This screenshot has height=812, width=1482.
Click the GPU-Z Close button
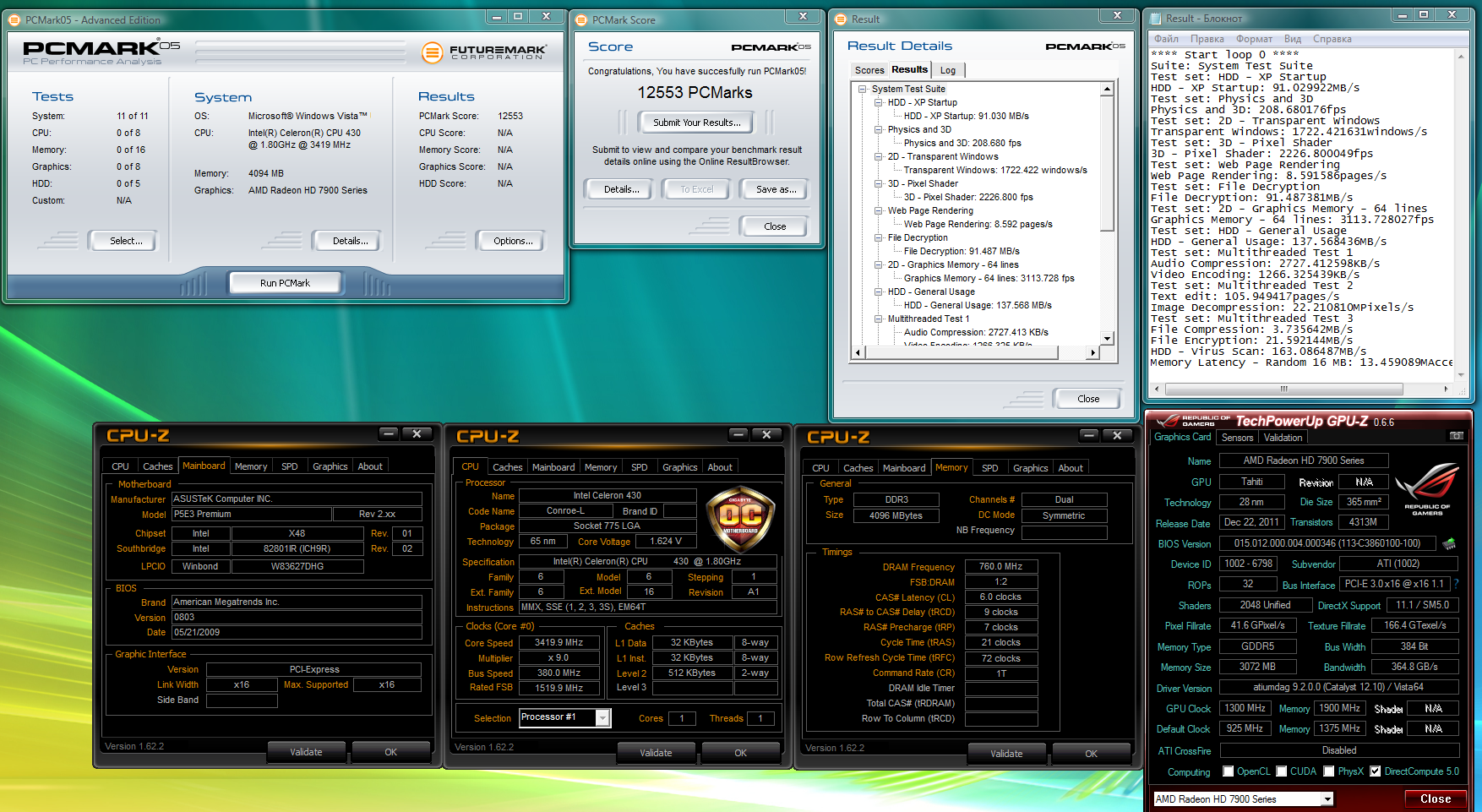tap(1436, 798)
